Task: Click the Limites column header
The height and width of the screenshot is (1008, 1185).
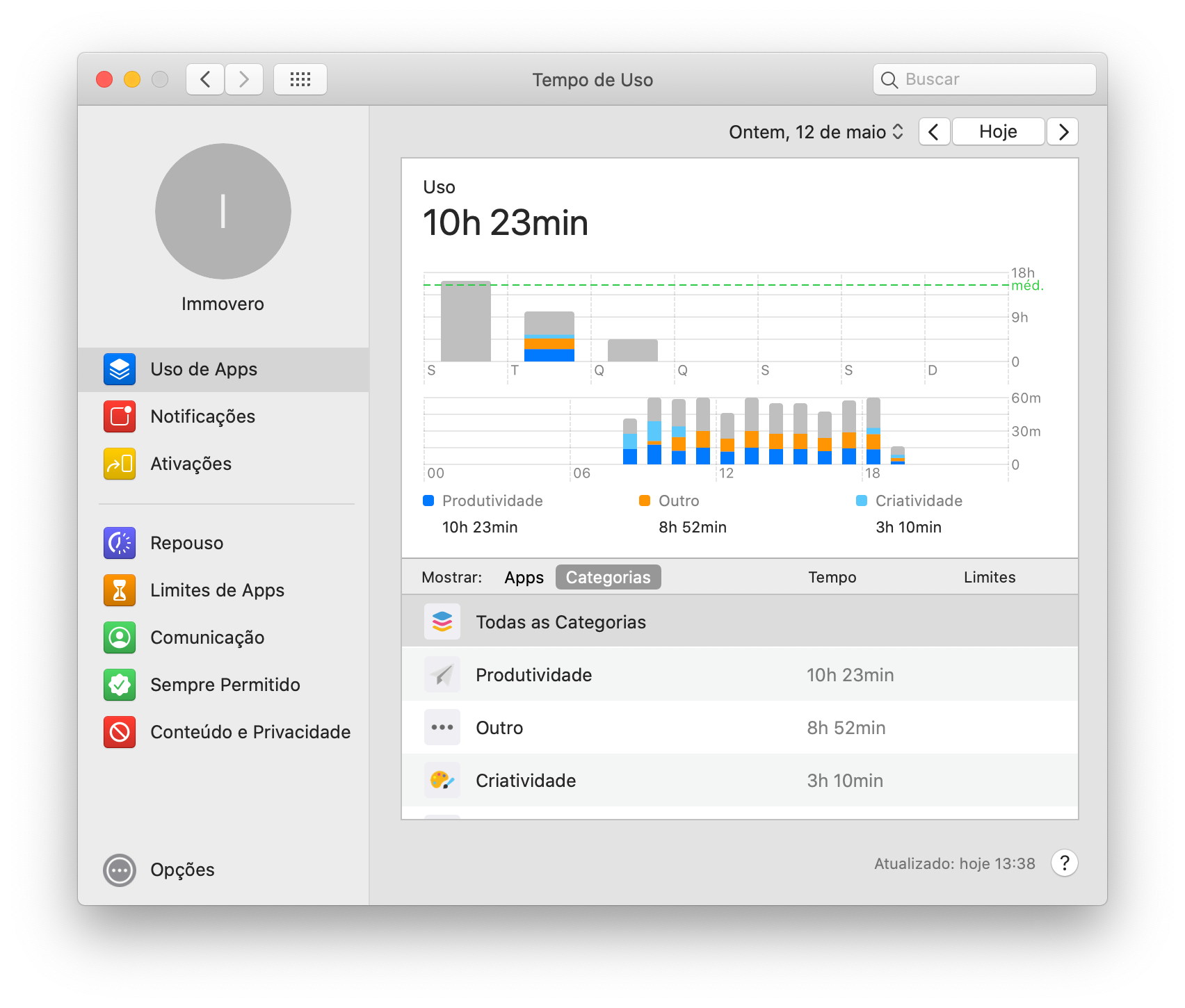Action: click(x=990, y=577)
